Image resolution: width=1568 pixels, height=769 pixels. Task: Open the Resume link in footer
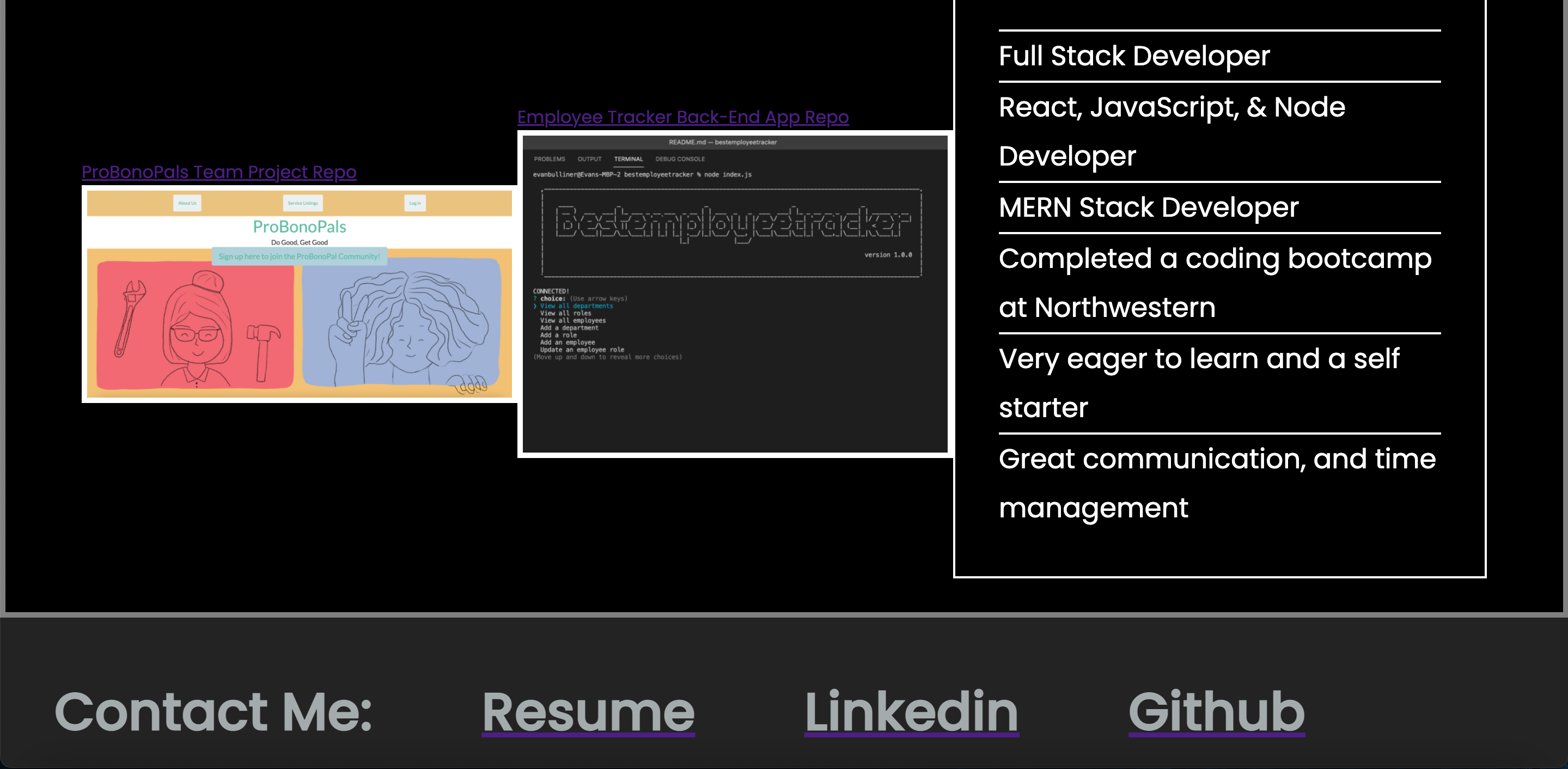[x=588, y=712]
